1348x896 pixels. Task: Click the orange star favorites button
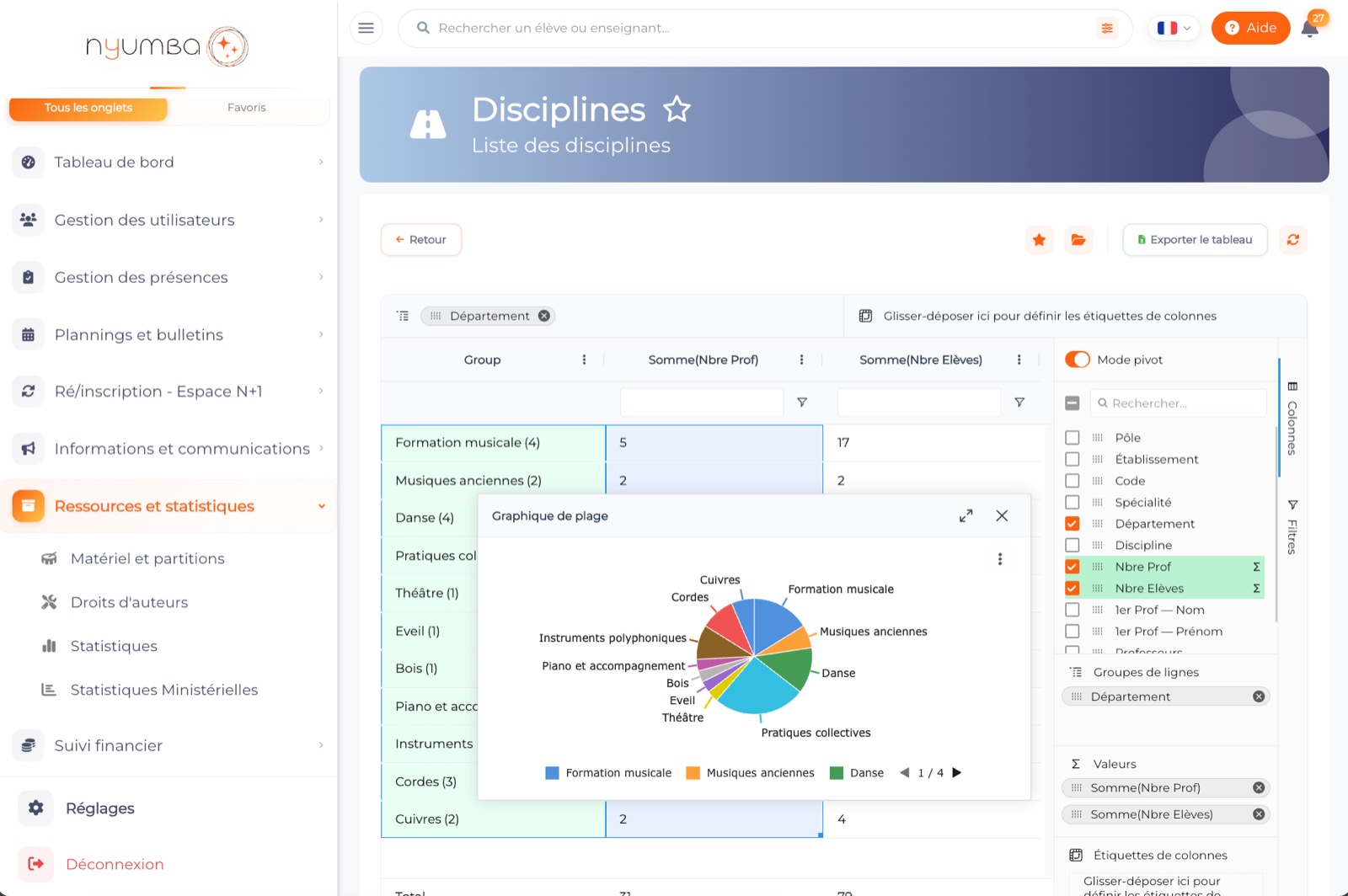[x=1039, y=240]
